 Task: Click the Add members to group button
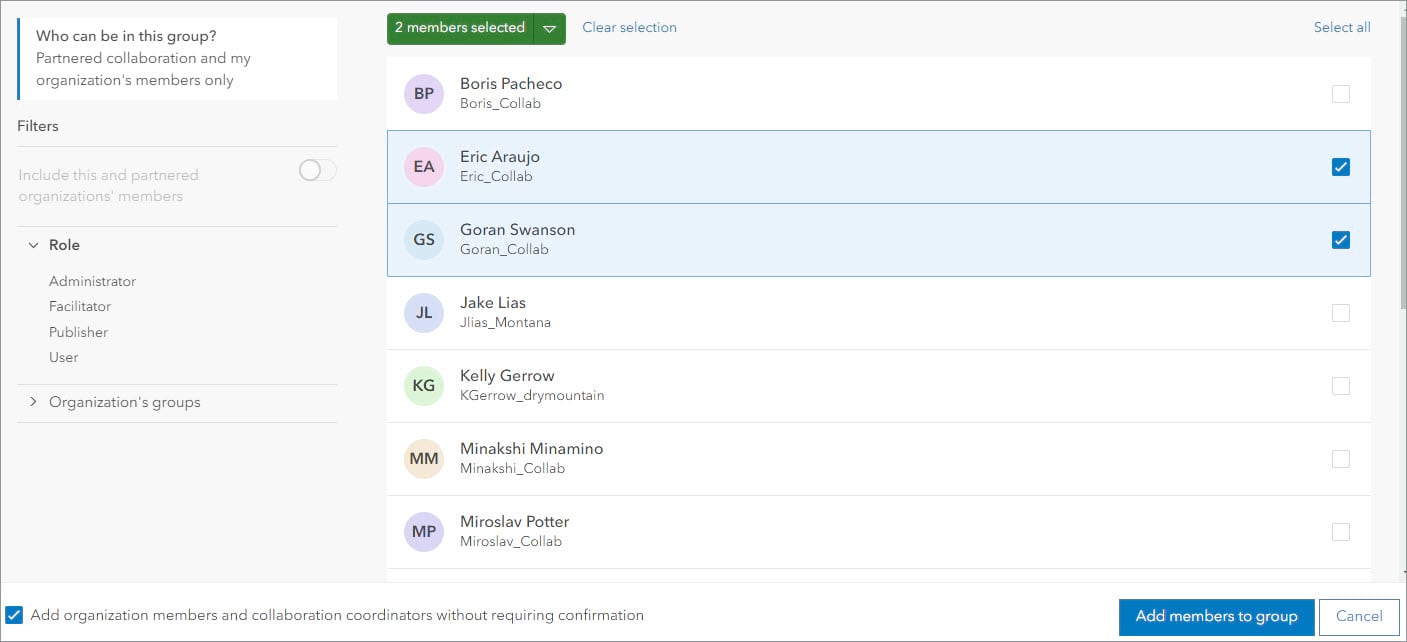coord(1215,616)
